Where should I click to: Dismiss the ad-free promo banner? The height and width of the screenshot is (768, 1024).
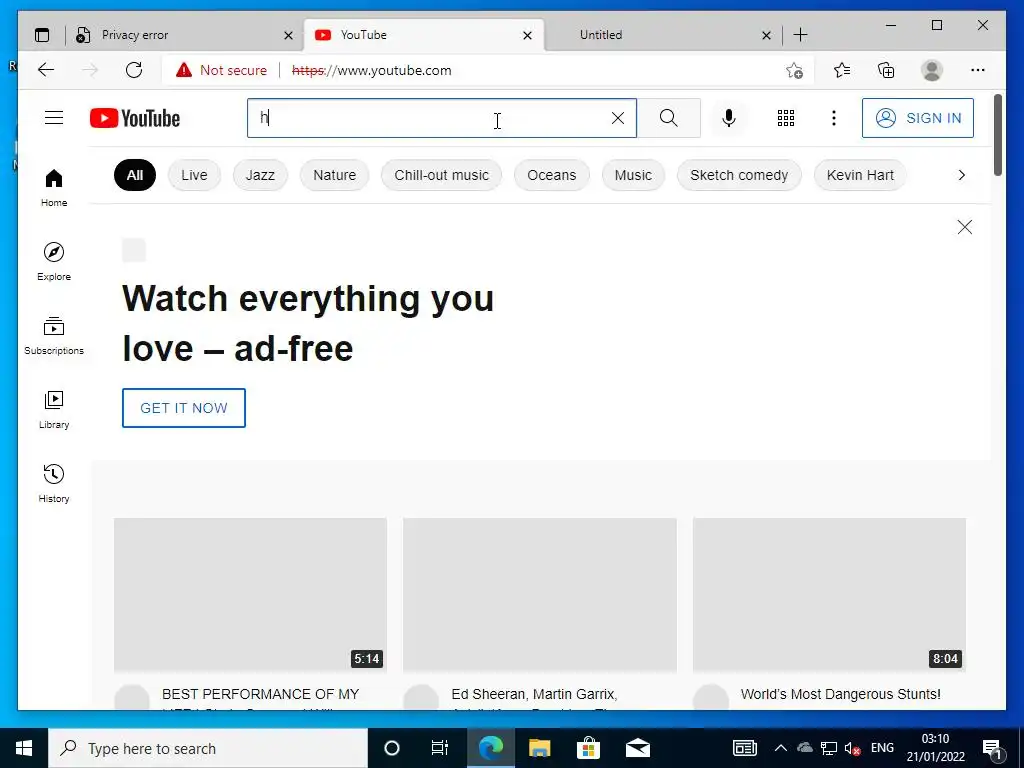965,227
